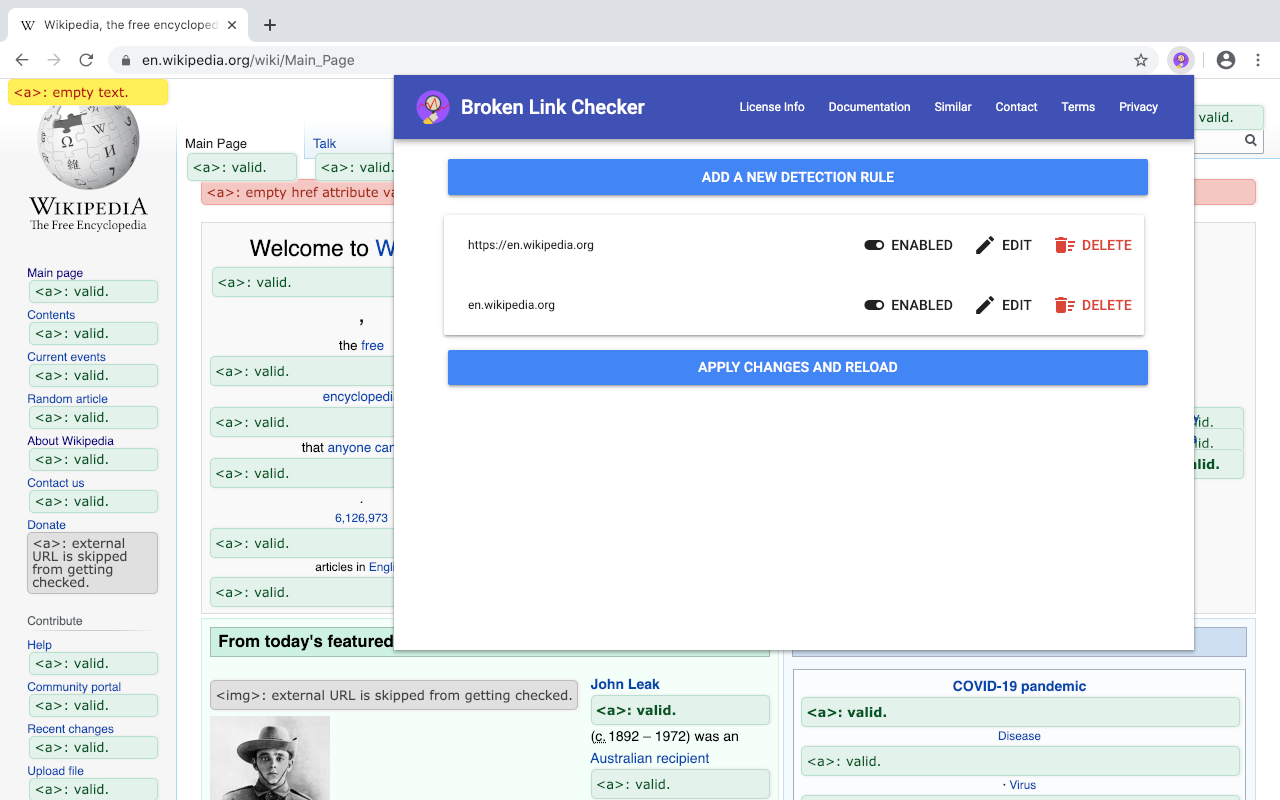
Task: Click APPLY CHANGES AND RELOAD button
Action: pos(798,367)
